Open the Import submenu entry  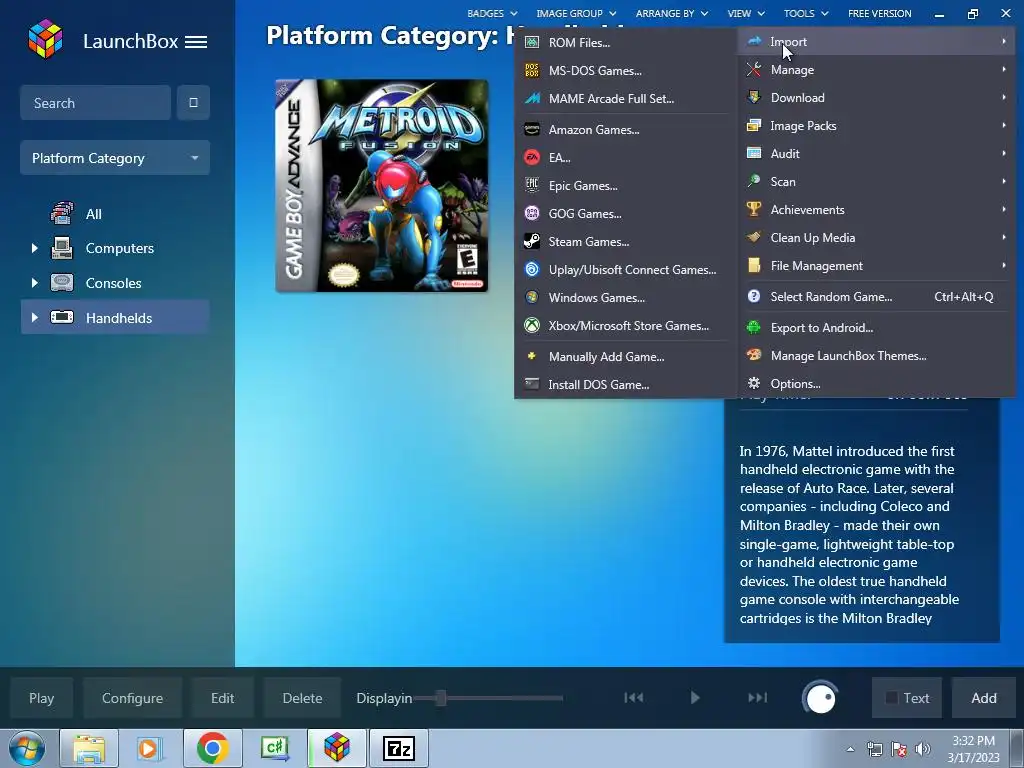(x=876, y=42)
